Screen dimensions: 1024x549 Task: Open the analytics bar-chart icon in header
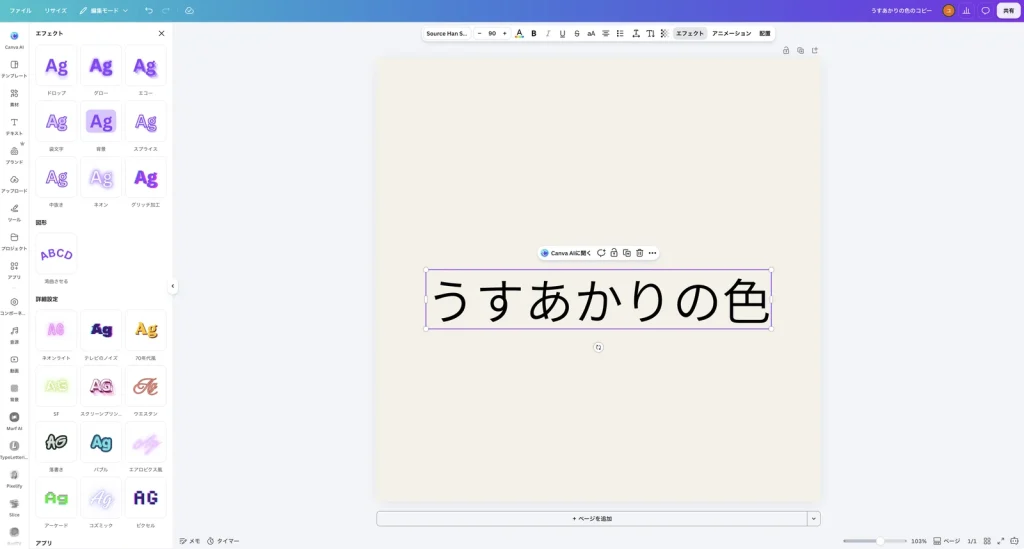click(967, 10)
